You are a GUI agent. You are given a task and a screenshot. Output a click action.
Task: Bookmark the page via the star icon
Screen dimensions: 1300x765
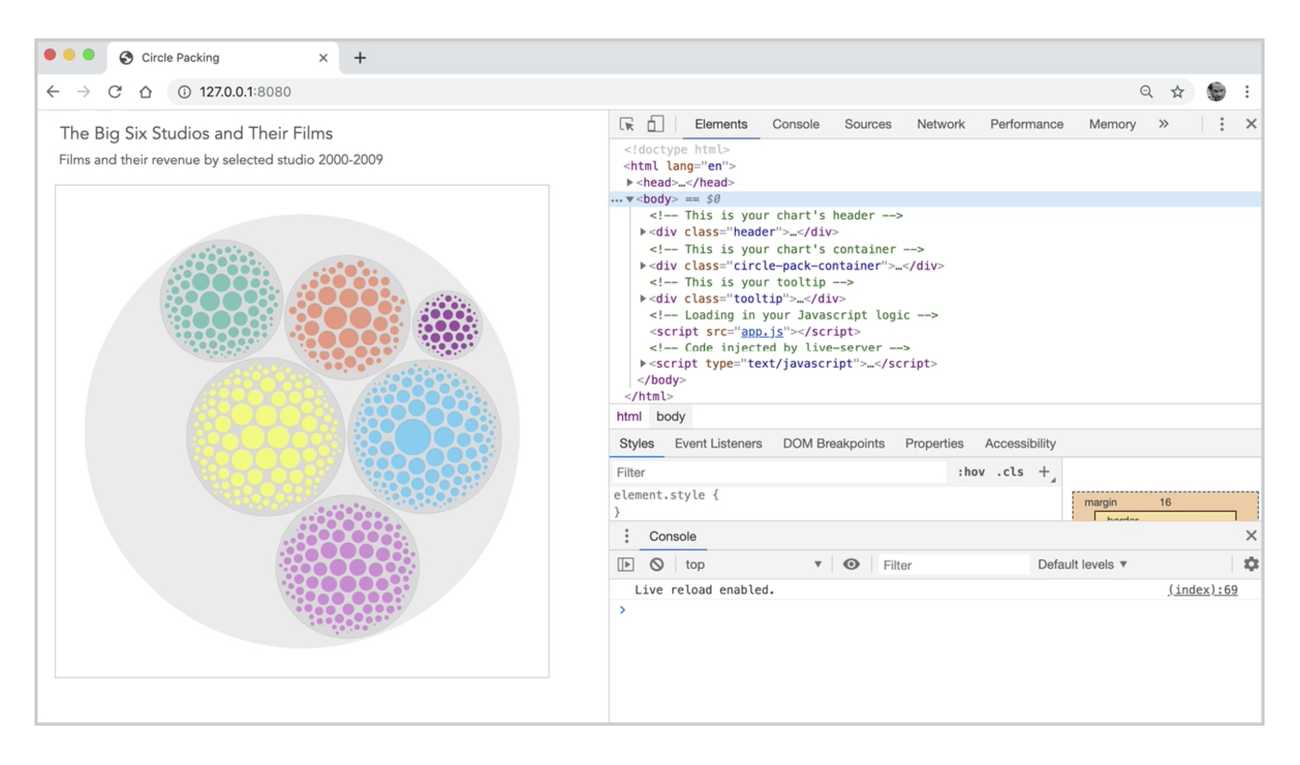click(x=1178, y=91)
